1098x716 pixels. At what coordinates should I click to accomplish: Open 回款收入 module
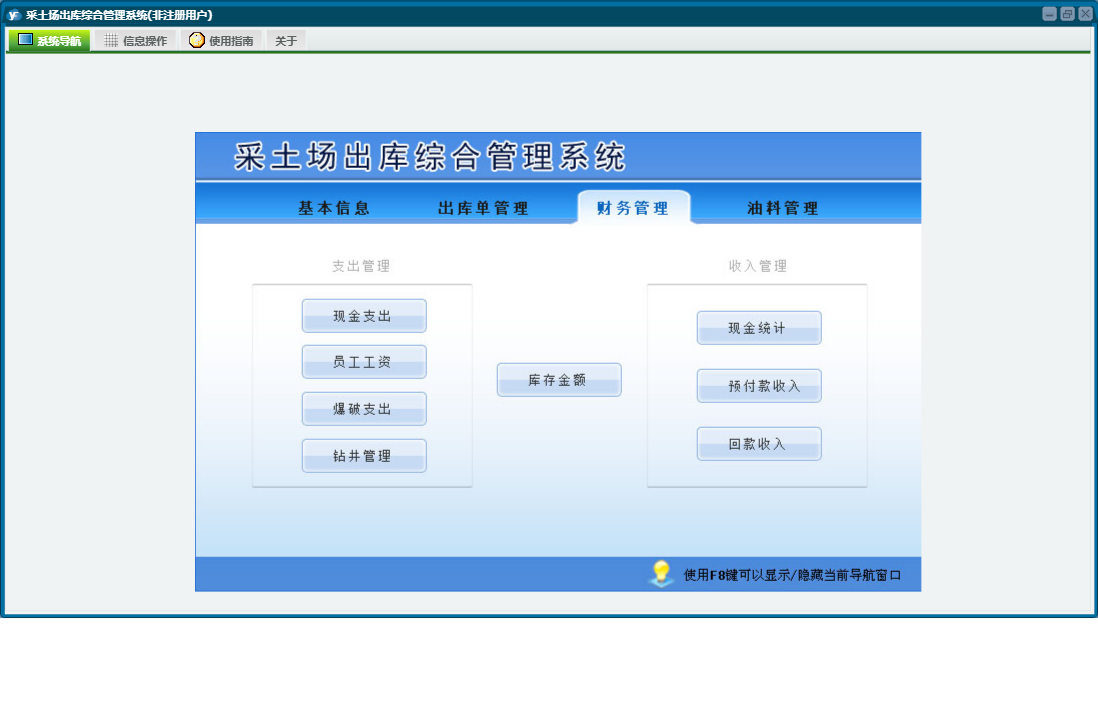(759, 444)
